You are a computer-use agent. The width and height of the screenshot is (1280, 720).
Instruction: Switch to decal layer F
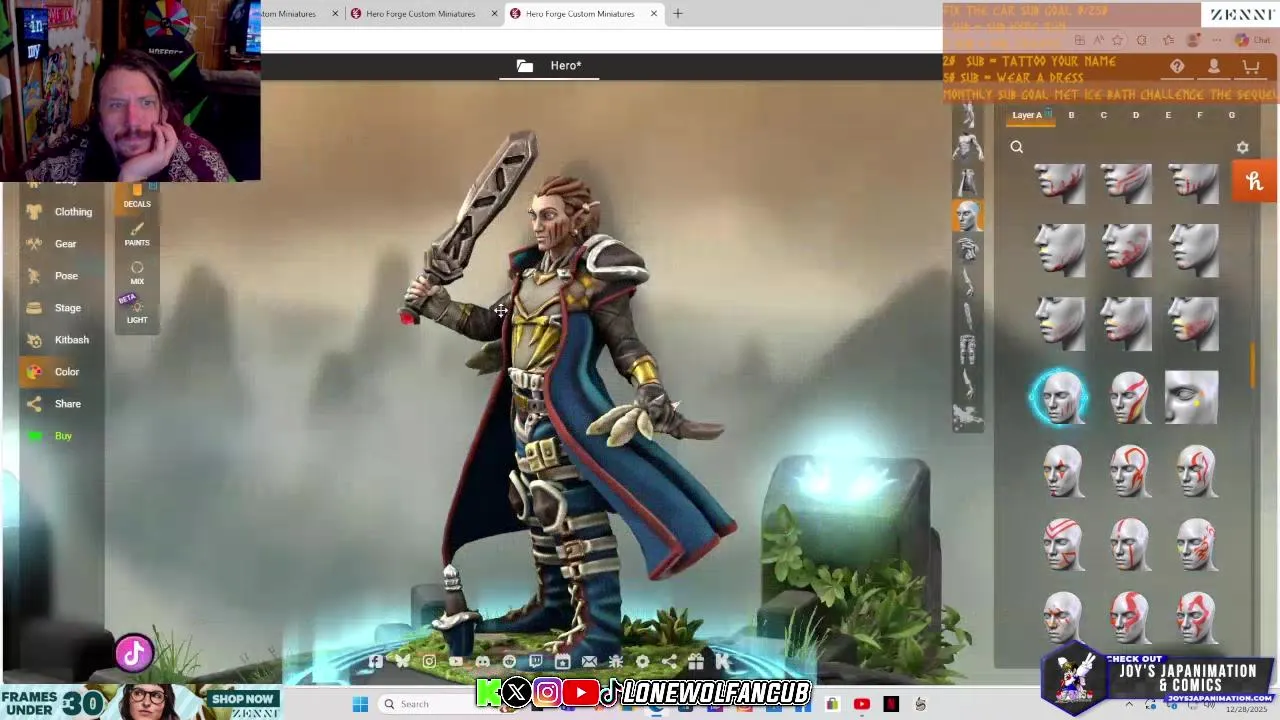(1199, 115)
